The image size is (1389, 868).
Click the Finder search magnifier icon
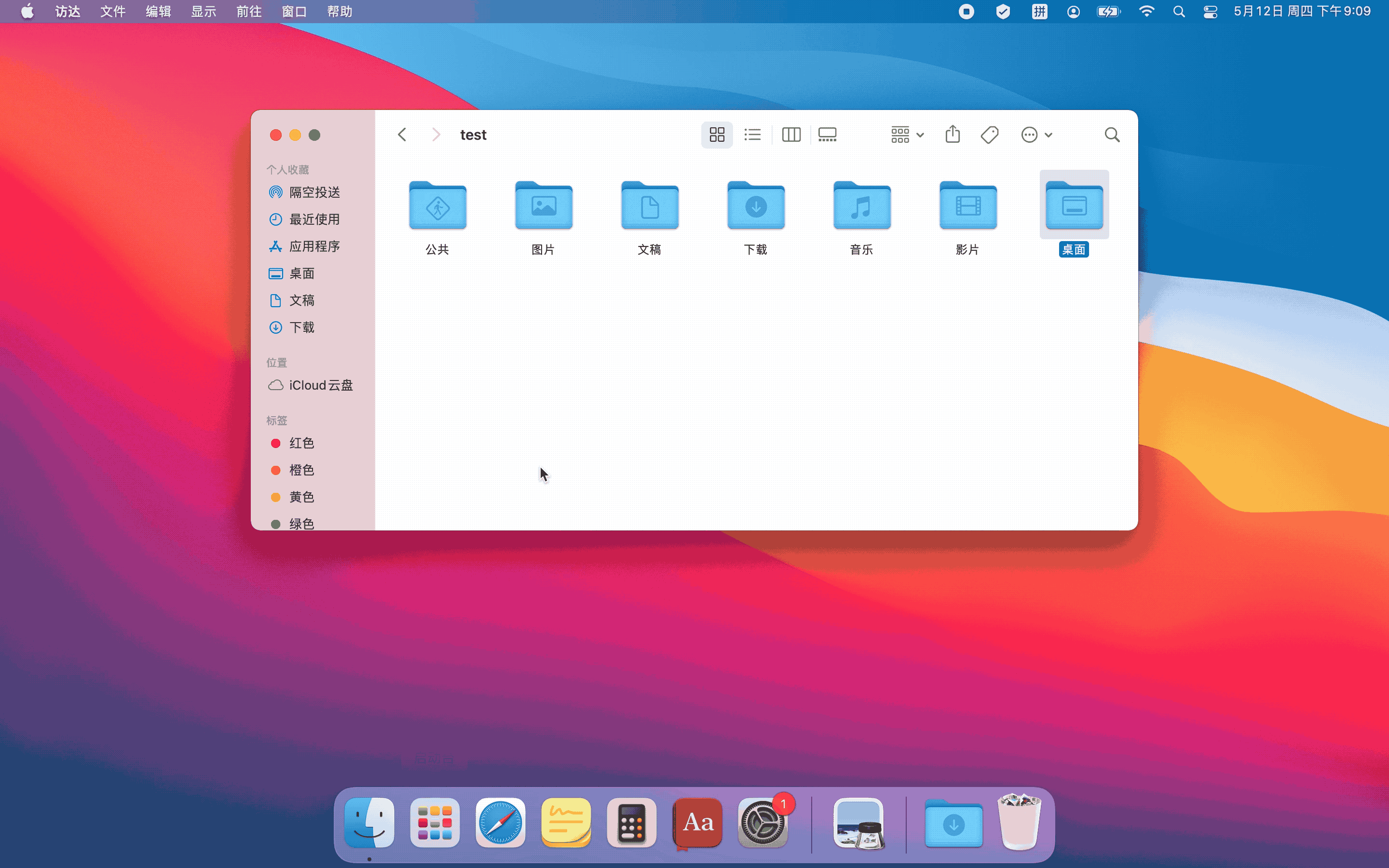1112,135
